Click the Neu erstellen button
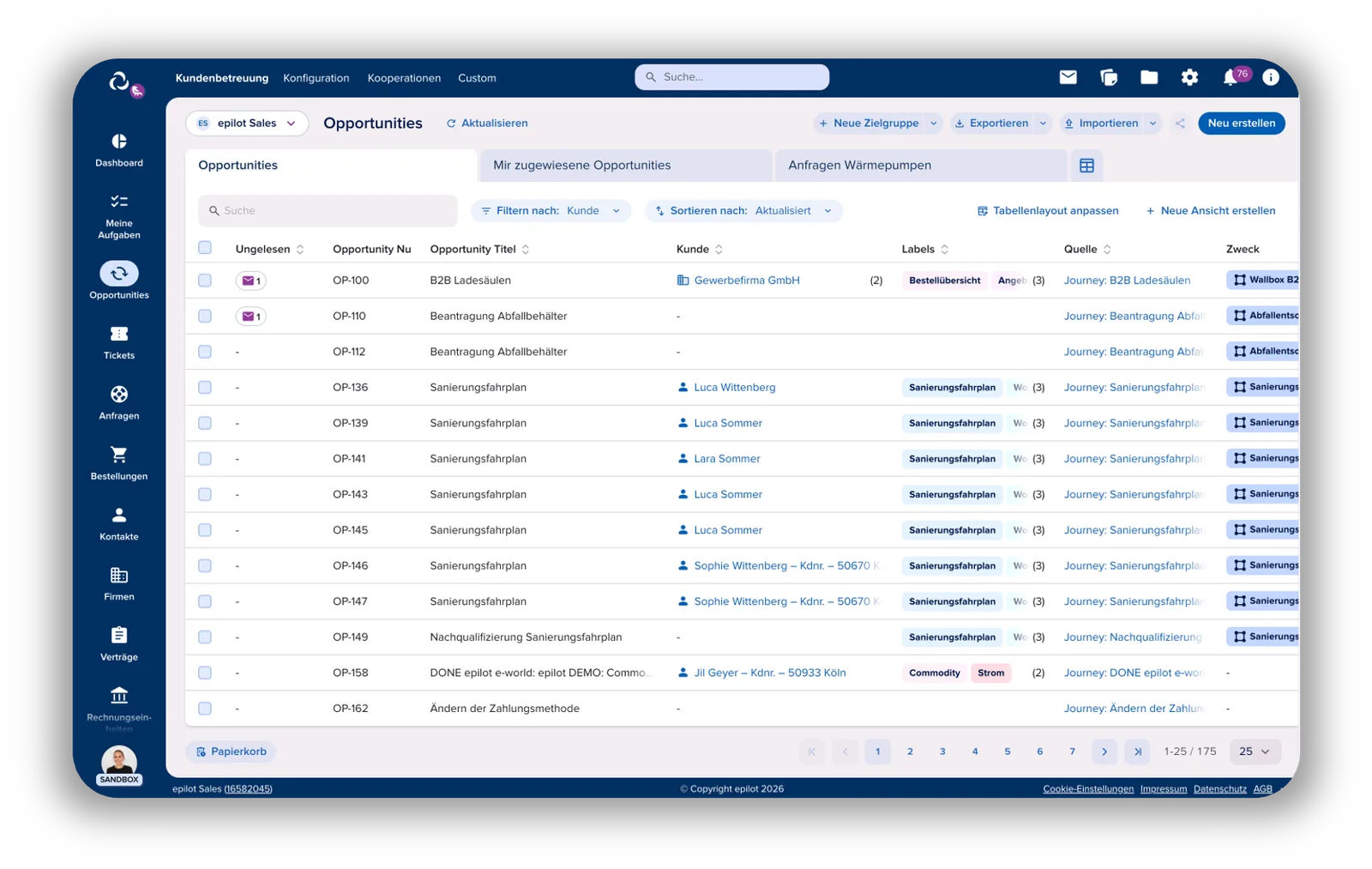Image resolution: width=1372 pixels, height=869 pixels. click(x=1241, y=124)
